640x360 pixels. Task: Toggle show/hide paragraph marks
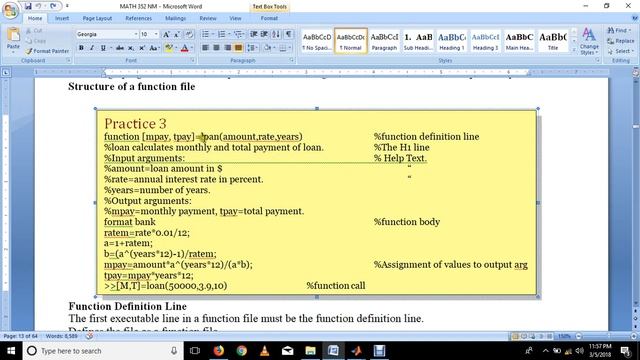(288, 35)
